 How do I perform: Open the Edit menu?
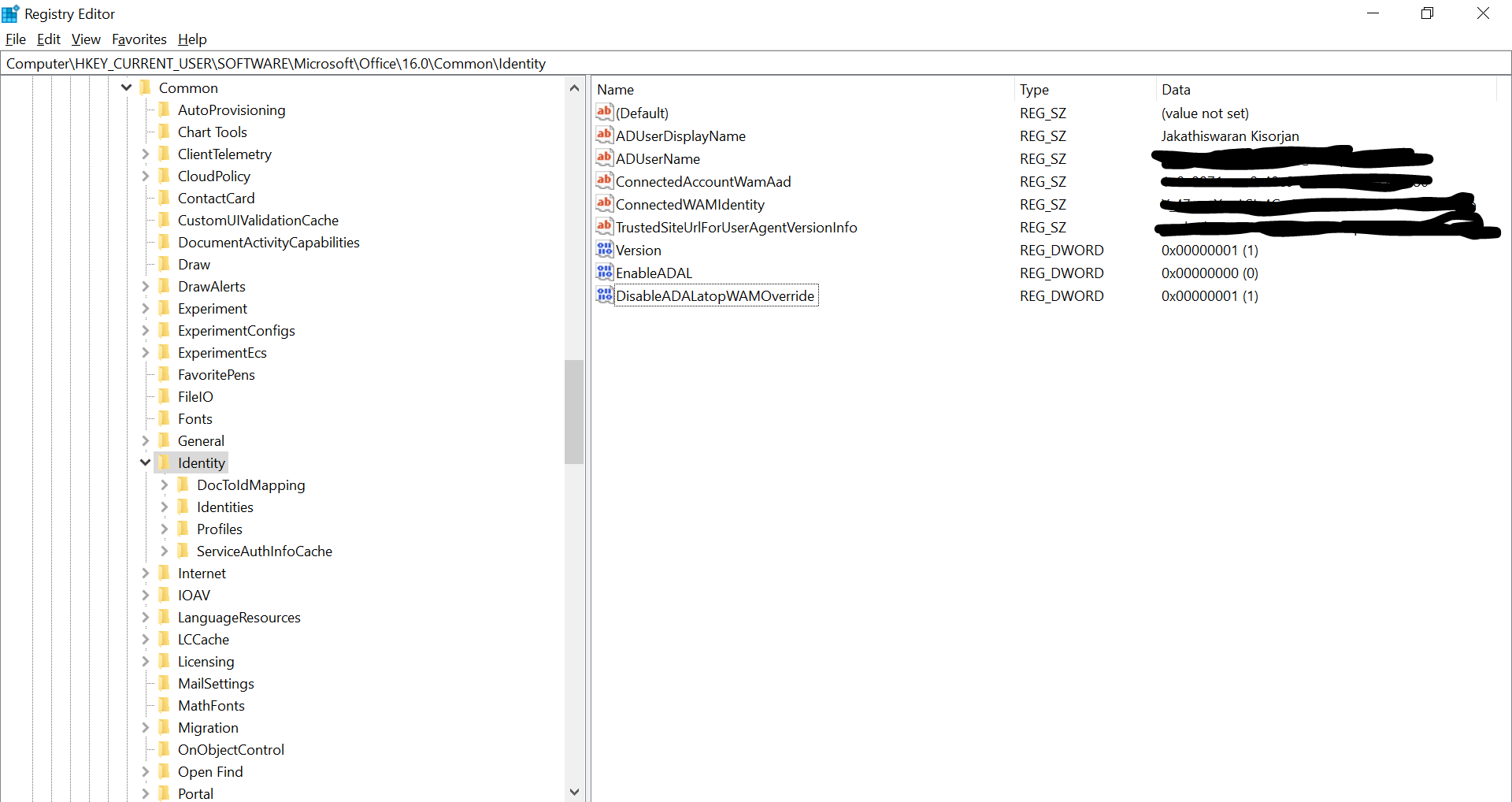[x=49, y=39]
